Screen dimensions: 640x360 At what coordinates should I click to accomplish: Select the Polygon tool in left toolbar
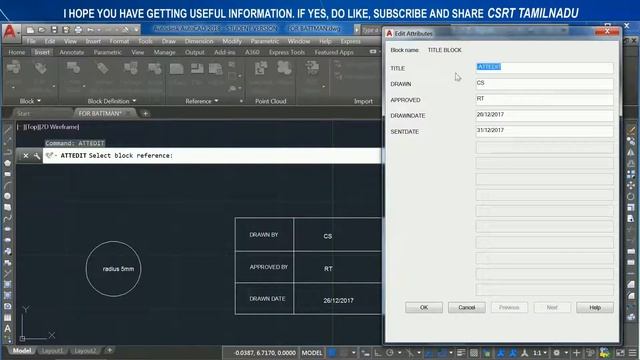[7, 163]
